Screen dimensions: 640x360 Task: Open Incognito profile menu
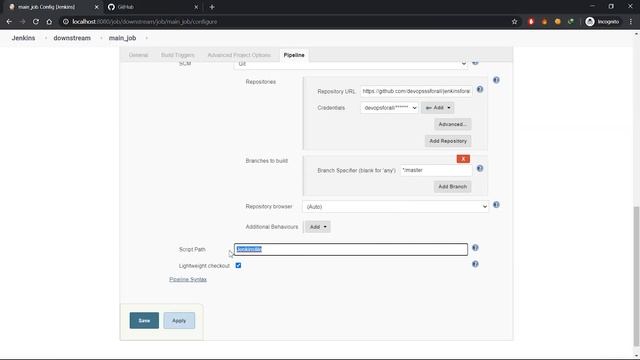[x=602, y=22]
